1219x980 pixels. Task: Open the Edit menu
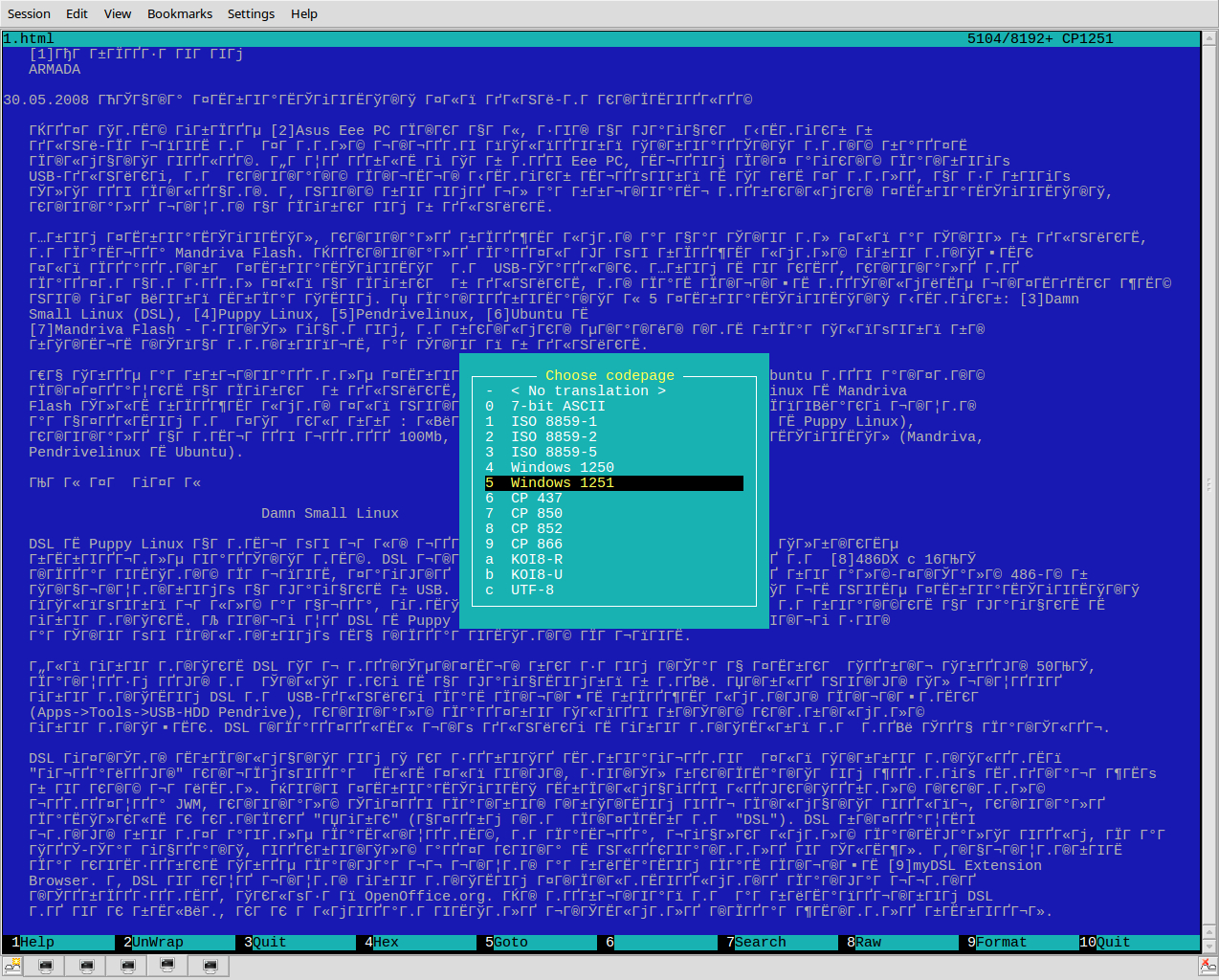77,13
